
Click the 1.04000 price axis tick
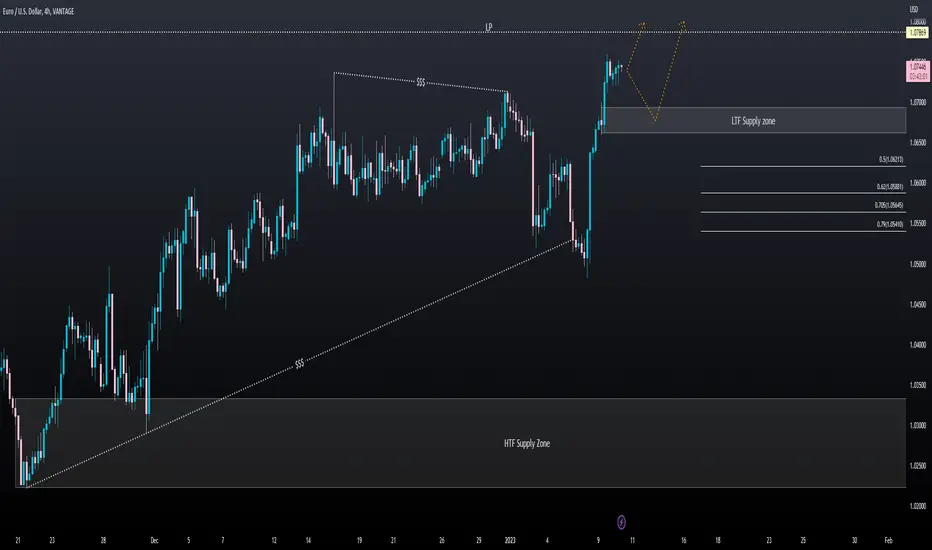click(918, 345)
